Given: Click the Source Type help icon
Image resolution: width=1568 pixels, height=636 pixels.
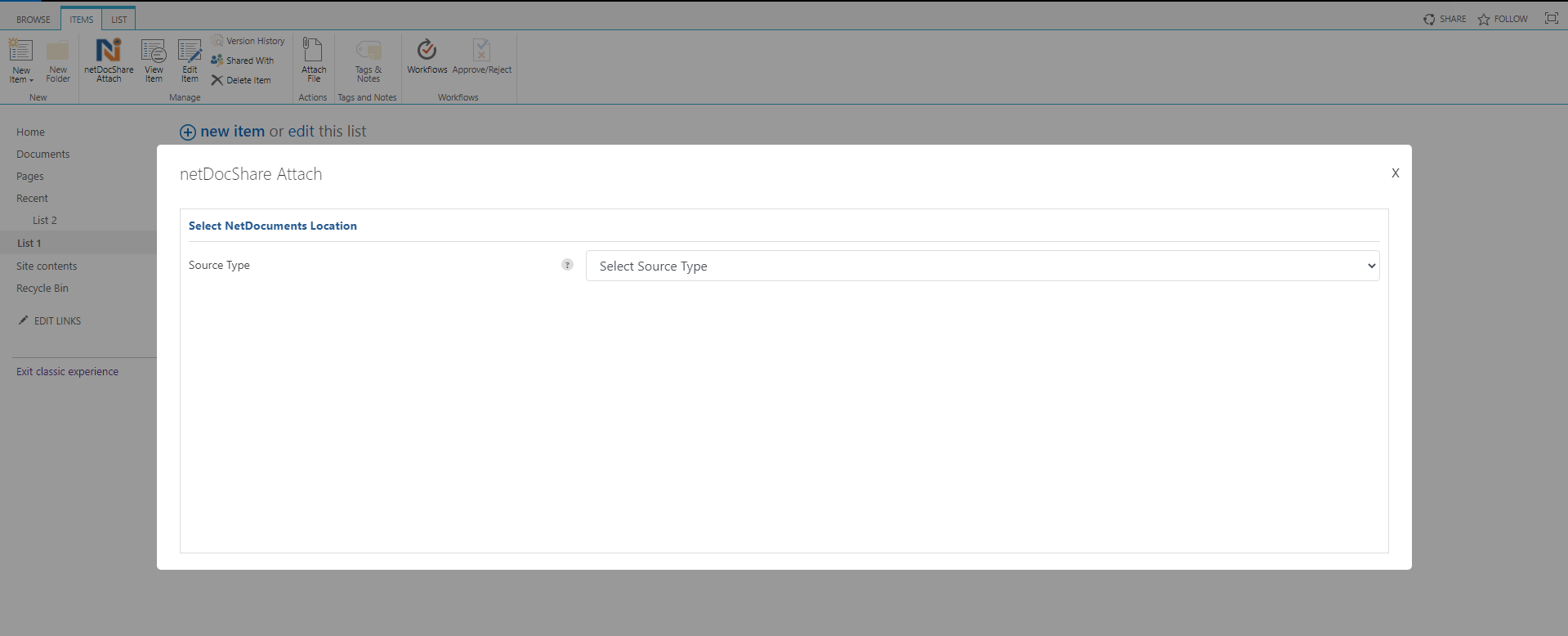Looking at the screenshot, I should pyautogui.click(x=567, y=265).
